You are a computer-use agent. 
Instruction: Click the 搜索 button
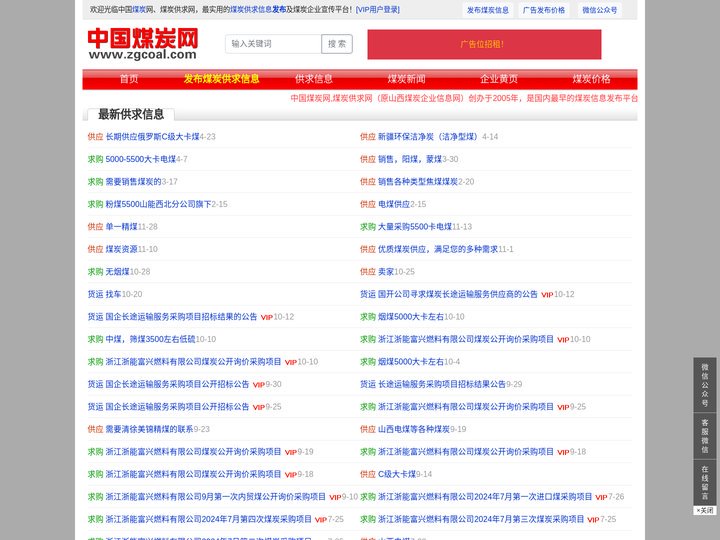[337, 44]
